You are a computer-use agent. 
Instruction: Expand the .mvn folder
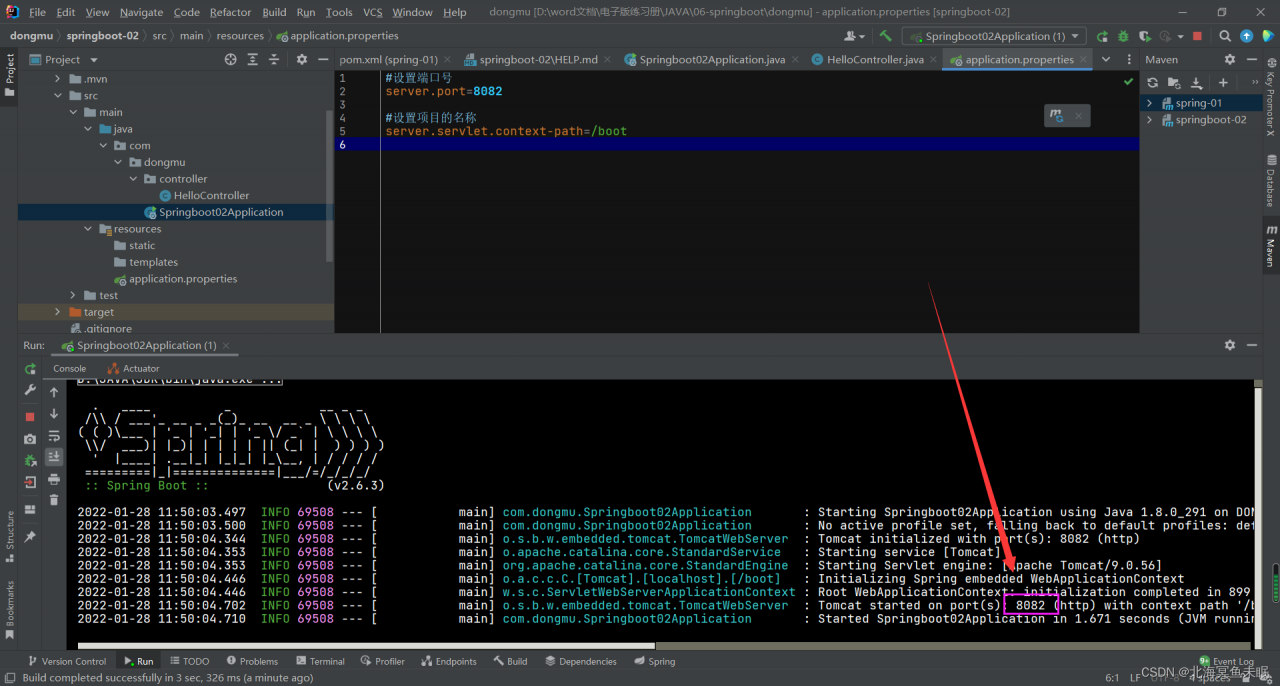click(58, 79)
